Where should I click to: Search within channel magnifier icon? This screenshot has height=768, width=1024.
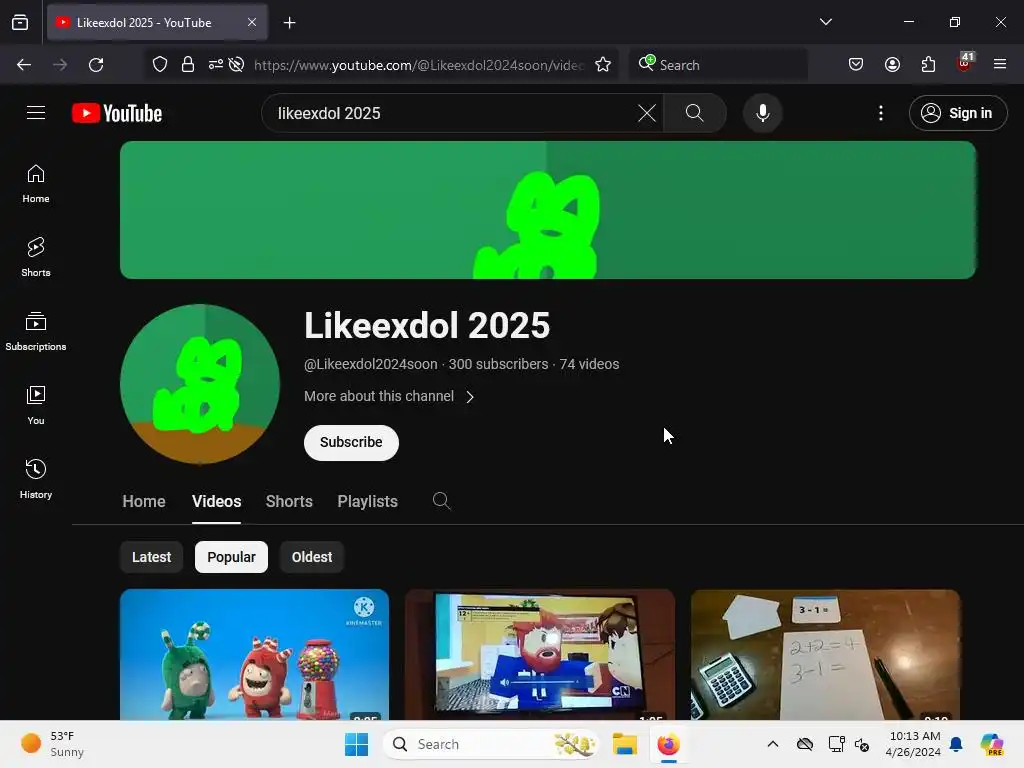point(441,501)
